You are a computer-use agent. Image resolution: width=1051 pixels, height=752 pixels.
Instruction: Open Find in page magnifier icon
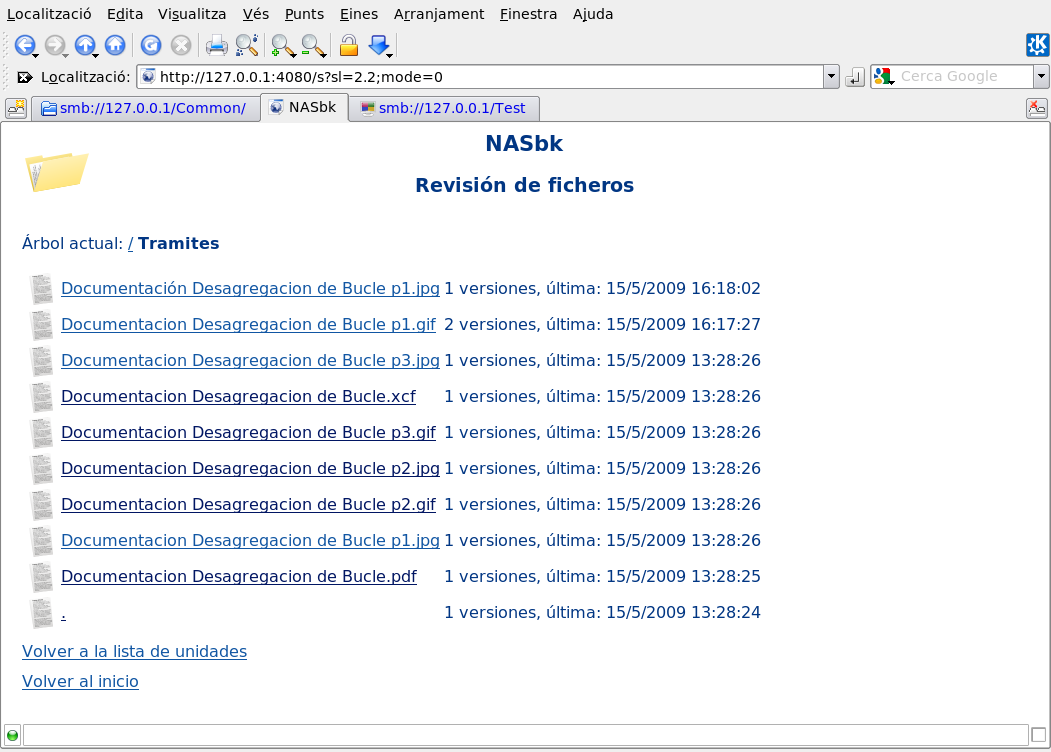click(x=247, y=45)
